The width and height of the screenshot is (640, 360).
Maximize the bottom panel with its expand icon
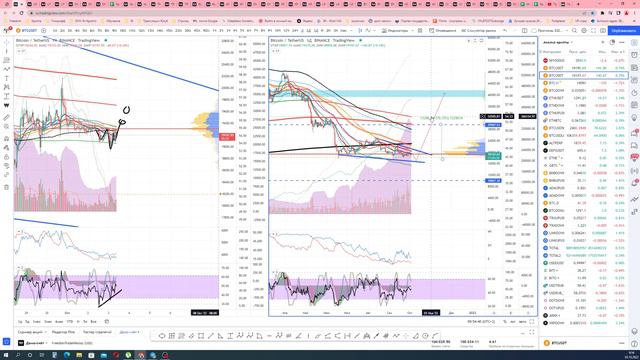(532, 333)
